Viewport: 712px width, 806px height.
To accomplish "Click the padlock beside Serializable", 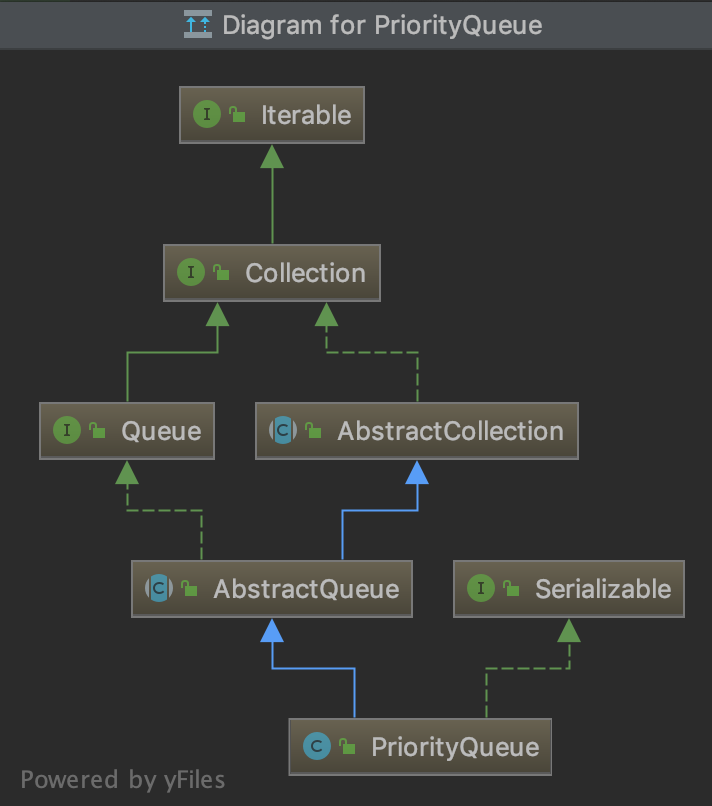I will coord(510,589).
